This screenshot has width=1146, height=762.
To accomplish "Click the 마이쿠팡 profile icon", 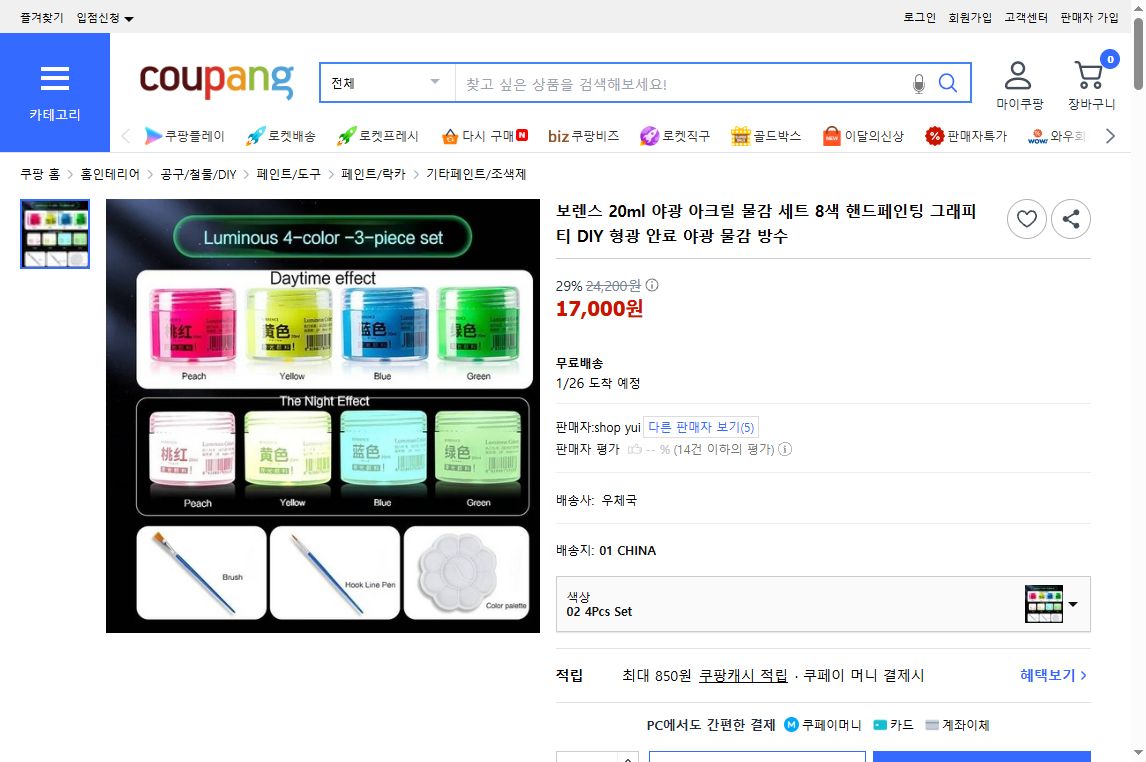I will [1018, 75].
